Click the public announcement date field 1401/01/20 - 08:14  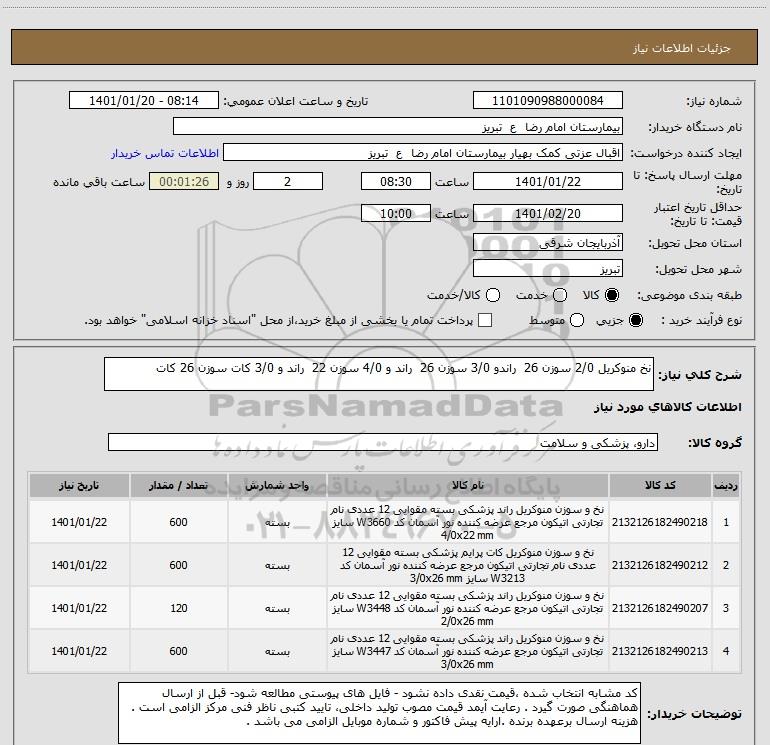[x=144, y=101]
